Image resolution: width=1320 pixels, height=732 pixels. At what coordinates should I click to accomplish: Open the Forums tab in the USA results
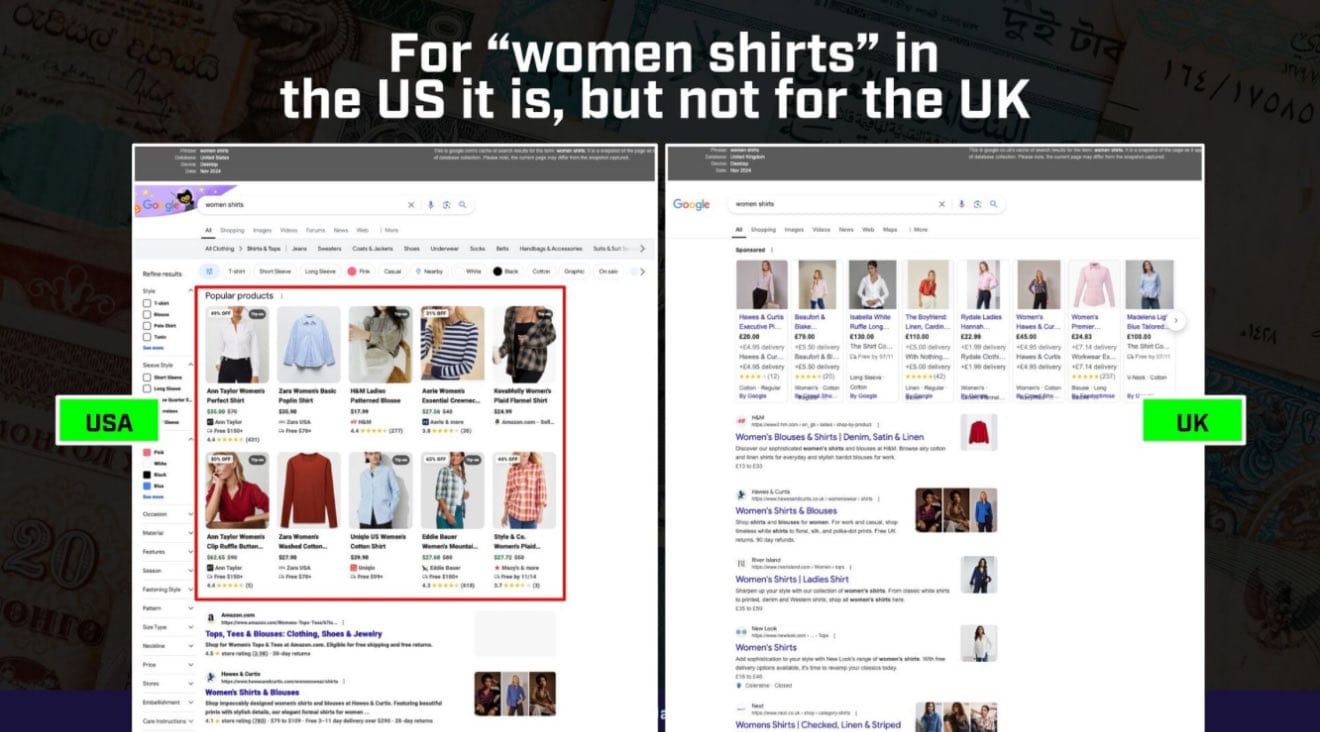tap(315, 230)
